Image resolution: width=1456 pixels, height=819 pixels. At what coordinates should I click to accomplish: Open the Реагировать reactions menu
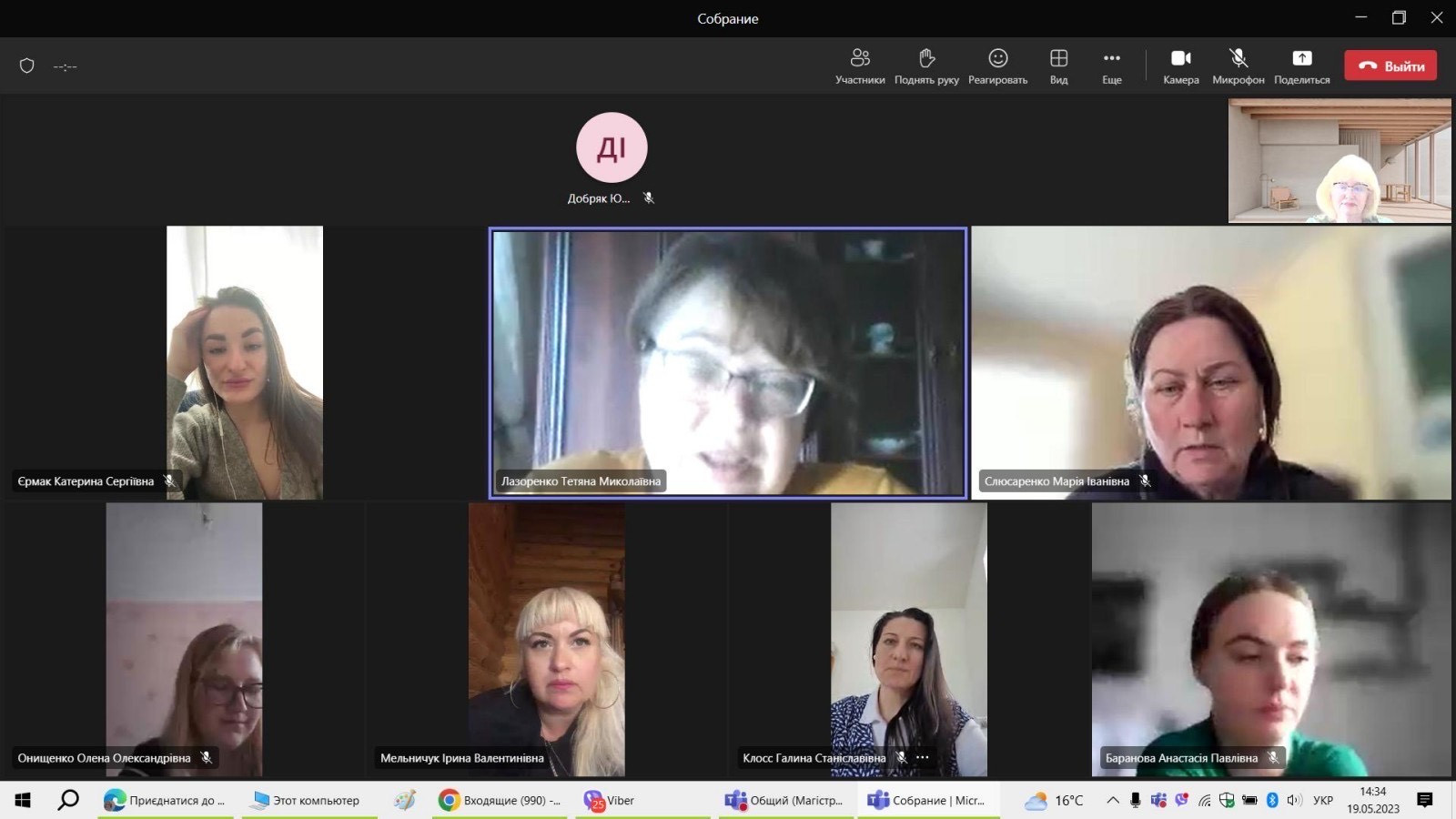click(x=997, y=66)
